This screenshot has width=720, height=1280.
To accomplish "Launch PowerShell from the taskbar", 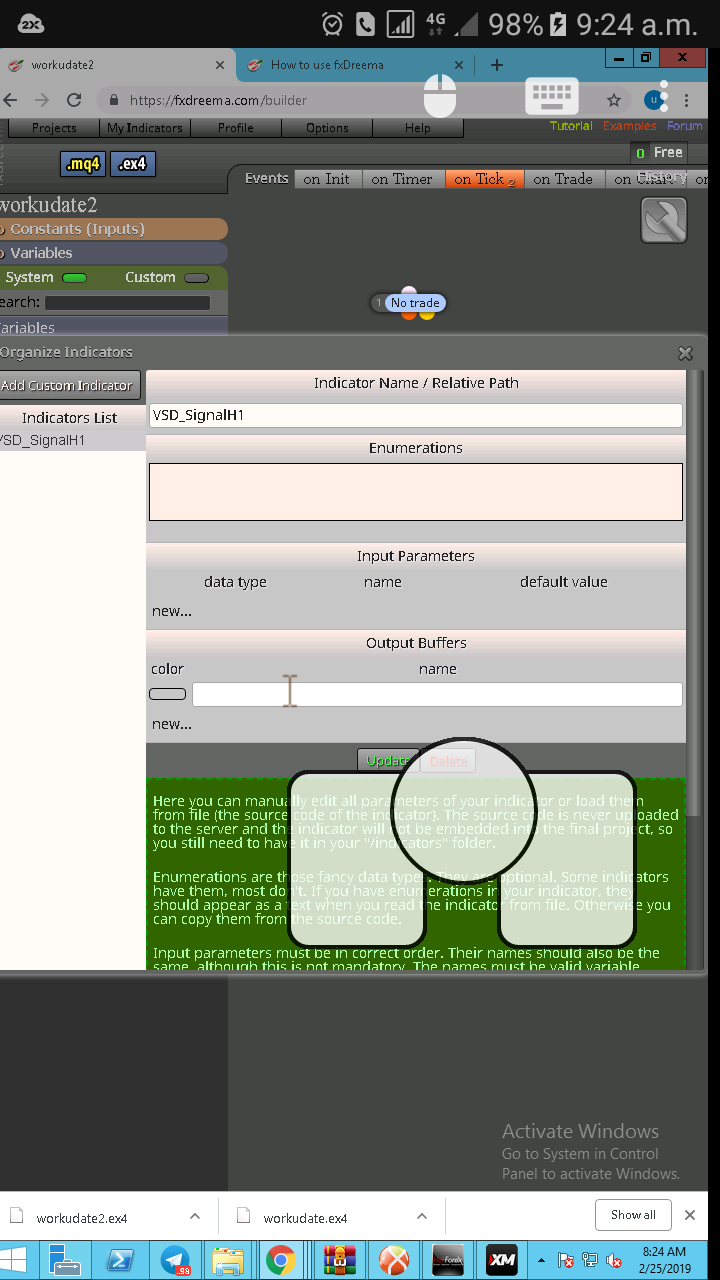I will click(x=120, y=1260).
